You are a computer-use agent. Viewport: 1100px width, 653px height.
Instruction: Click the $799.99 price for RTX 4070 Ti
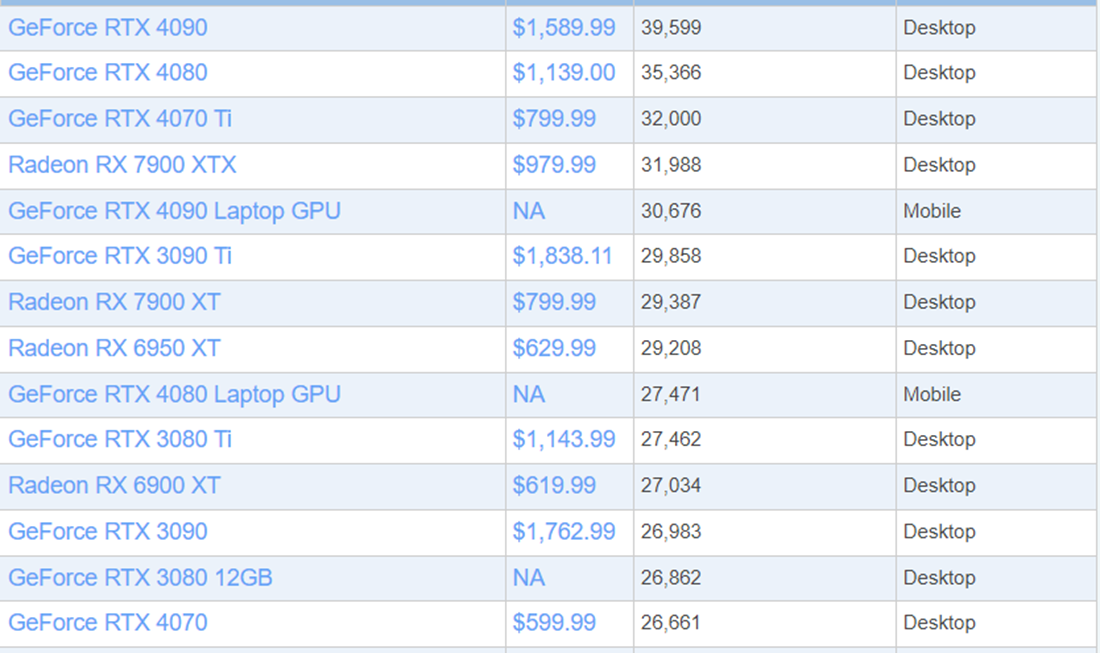[554, 119]
